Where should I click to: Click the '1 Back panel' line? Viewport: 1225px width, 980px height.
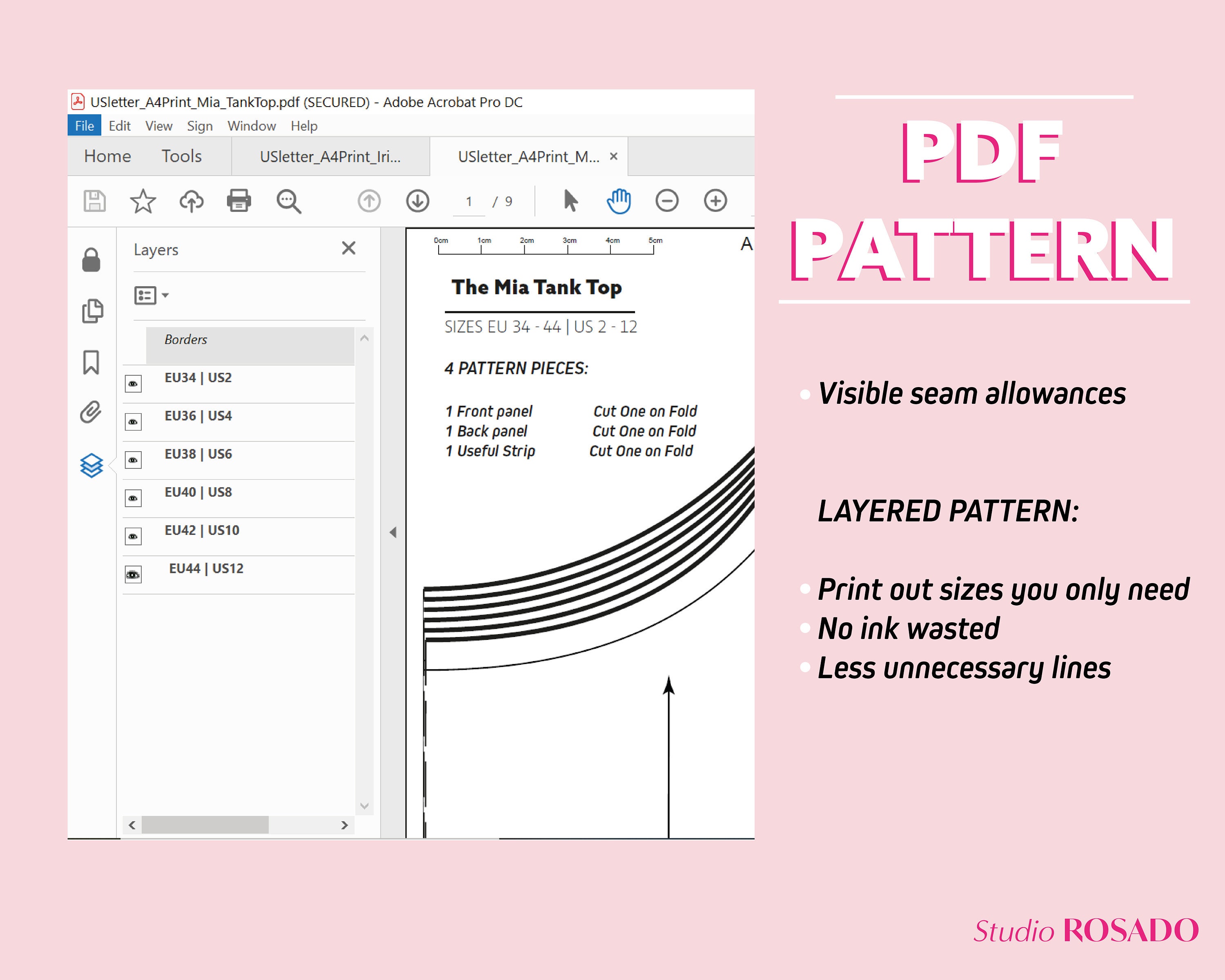(x=487, y=431)
